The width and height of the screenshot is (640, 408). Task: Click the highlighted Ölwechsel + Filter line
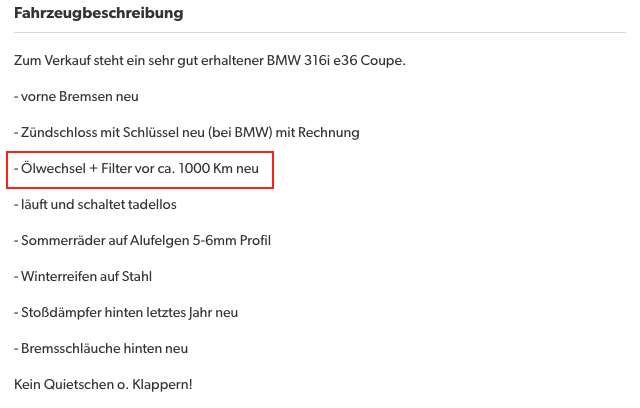pos(137,169)
